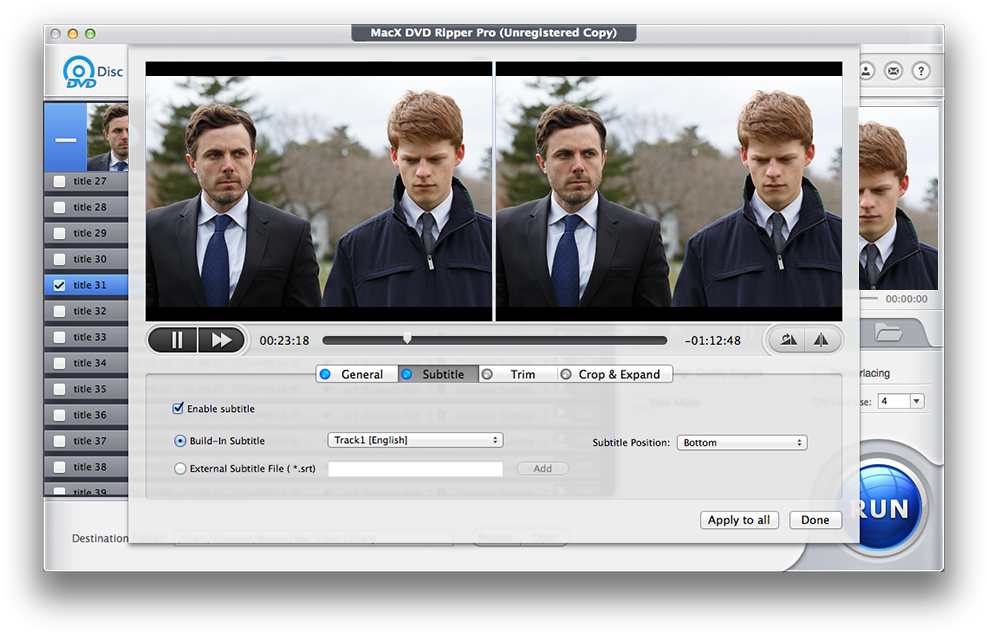This screenshot has width=987, height=633.
Task: Select the title 34 row
Action: (x=86, y=363)
